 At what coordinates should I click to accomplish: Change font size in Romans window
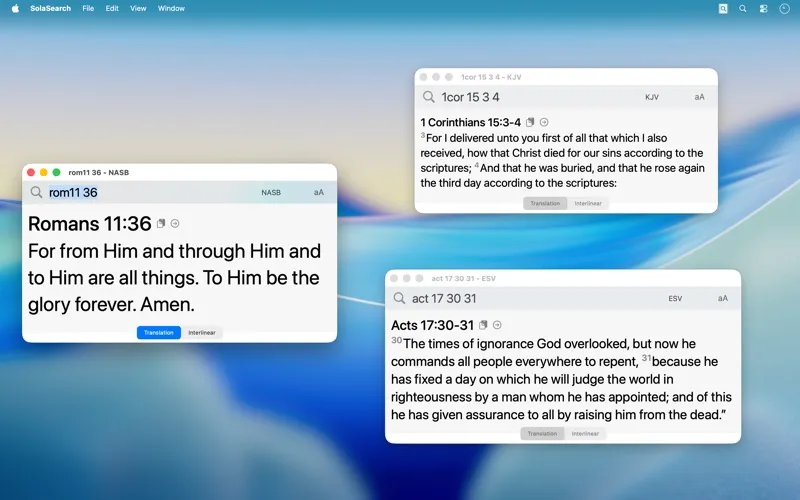click(319, 192)
